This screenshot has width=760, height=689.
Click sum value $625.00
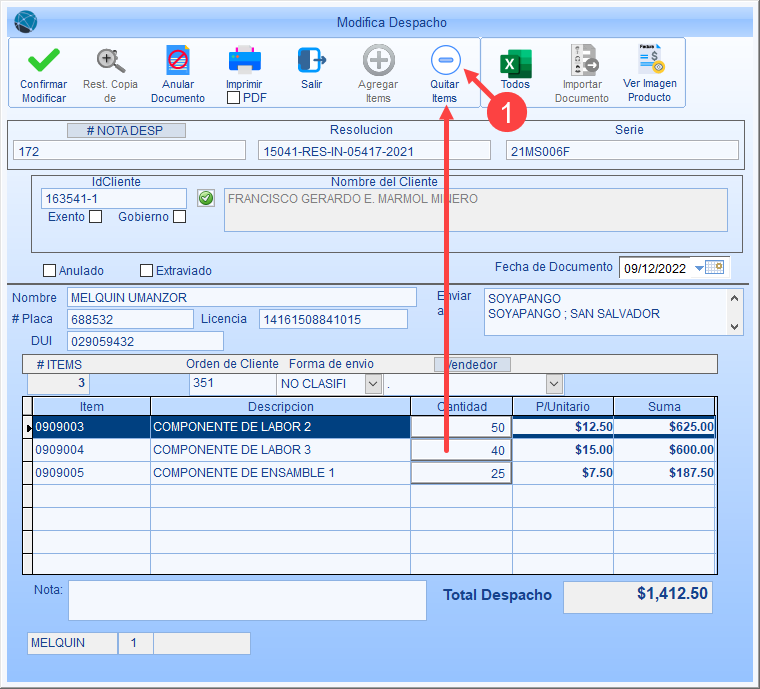click(664, 427)
